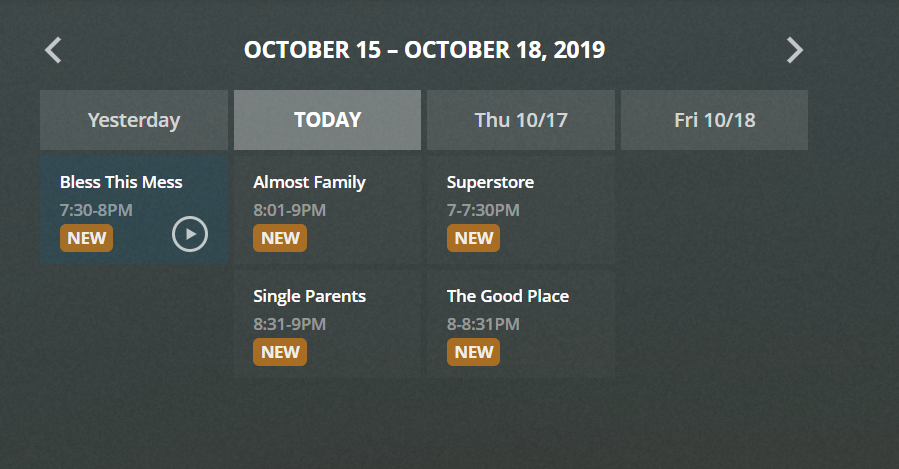Screen dimensions: 899x469
Task: Click the 8:01-9PM time for Almost Family
Action: coord(289,210)
